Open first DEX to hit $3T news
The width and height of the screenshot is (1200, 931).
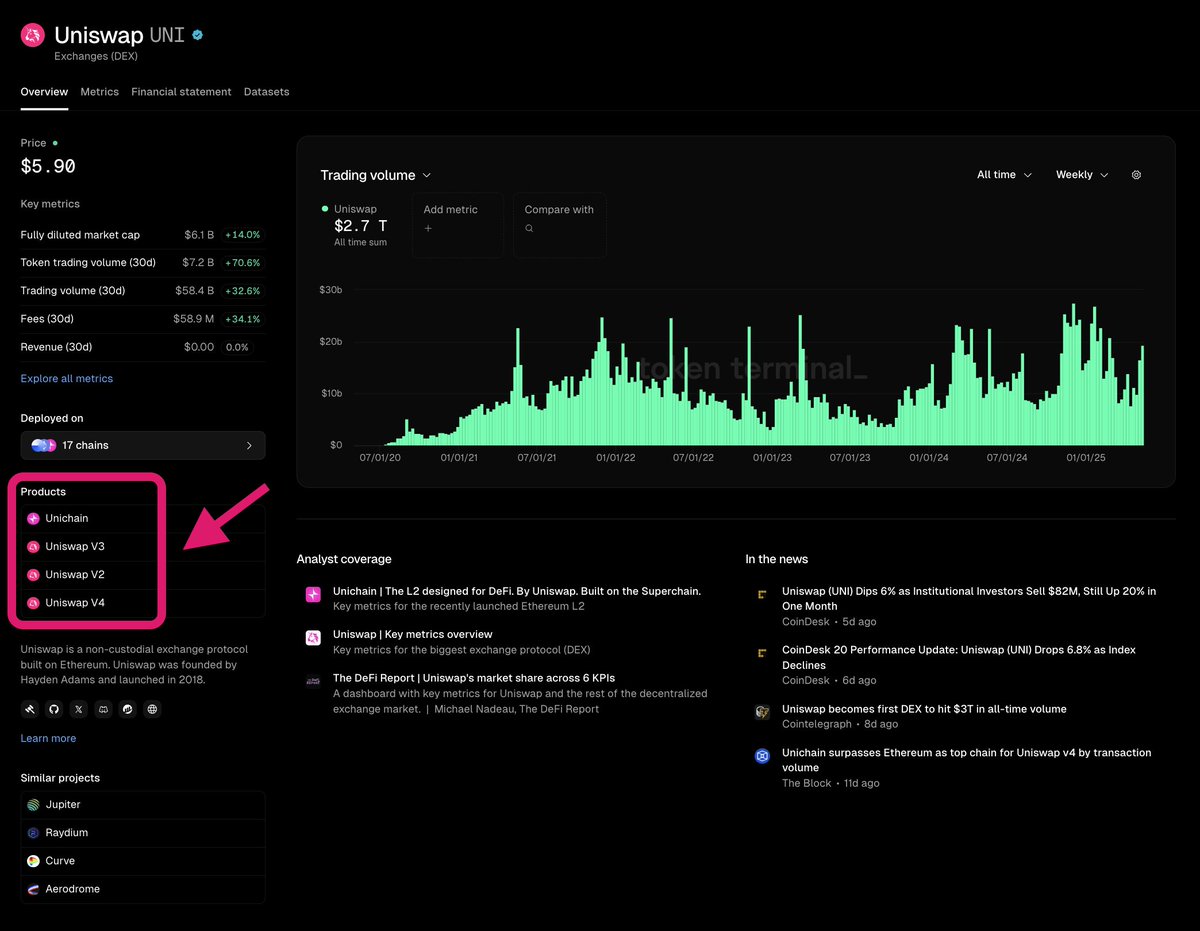click(924, 709)
